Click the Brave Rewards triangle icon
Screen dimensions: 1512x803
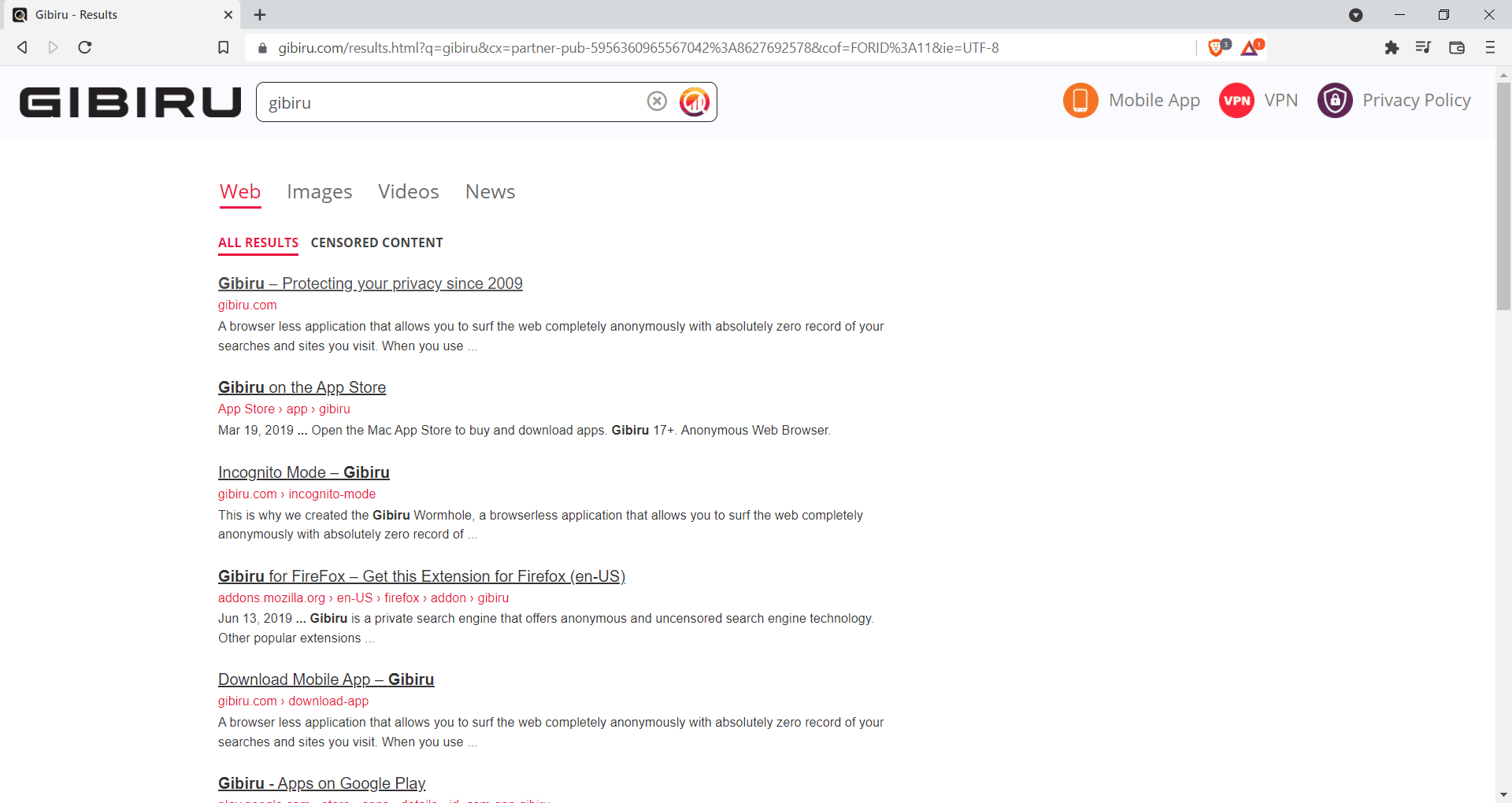pos(1251,47)
